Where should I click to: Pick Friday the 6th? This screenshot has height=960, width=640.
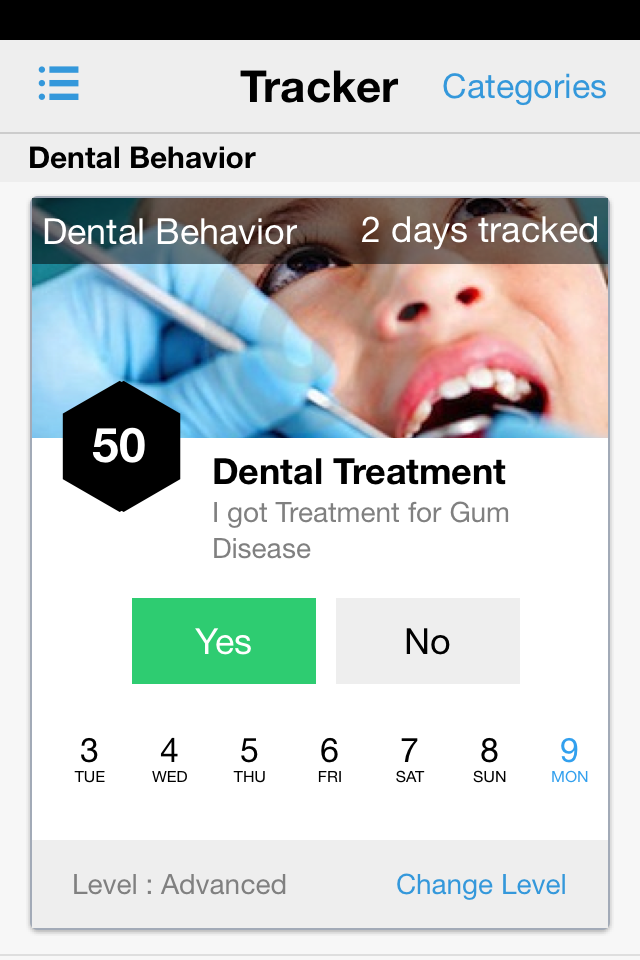[x=329, y=759]
